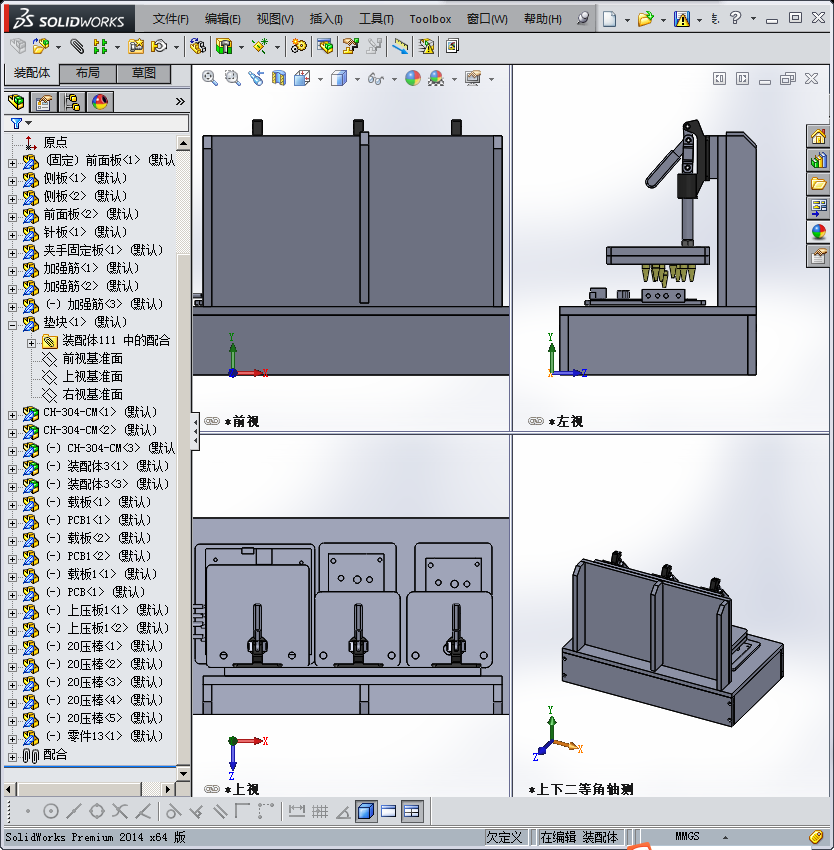Click the 欠定义 status bar label
The image size is (834, 850).
[505, 837]
